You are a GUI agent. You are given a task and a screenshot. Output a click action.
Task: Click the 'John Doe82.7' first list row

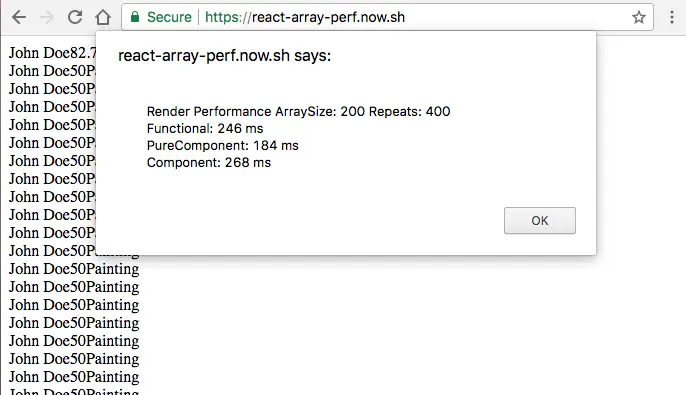[52, 53]
